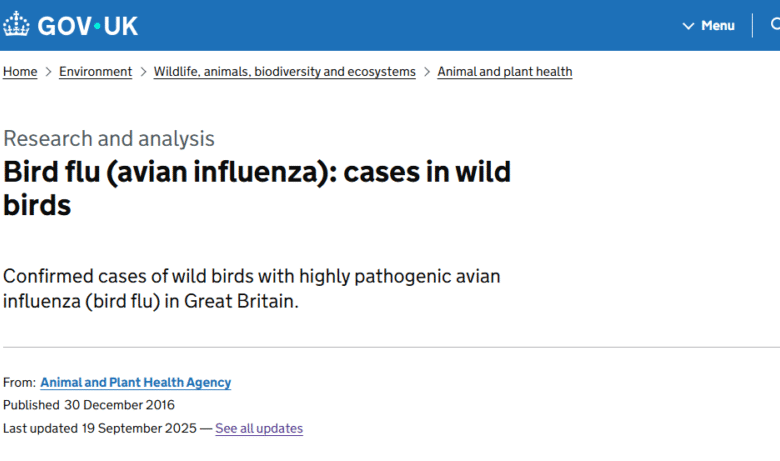The image size is (780, 461).
Task: Click the chevron separator after Environment breadcrumb
Action: click(143, 72)
